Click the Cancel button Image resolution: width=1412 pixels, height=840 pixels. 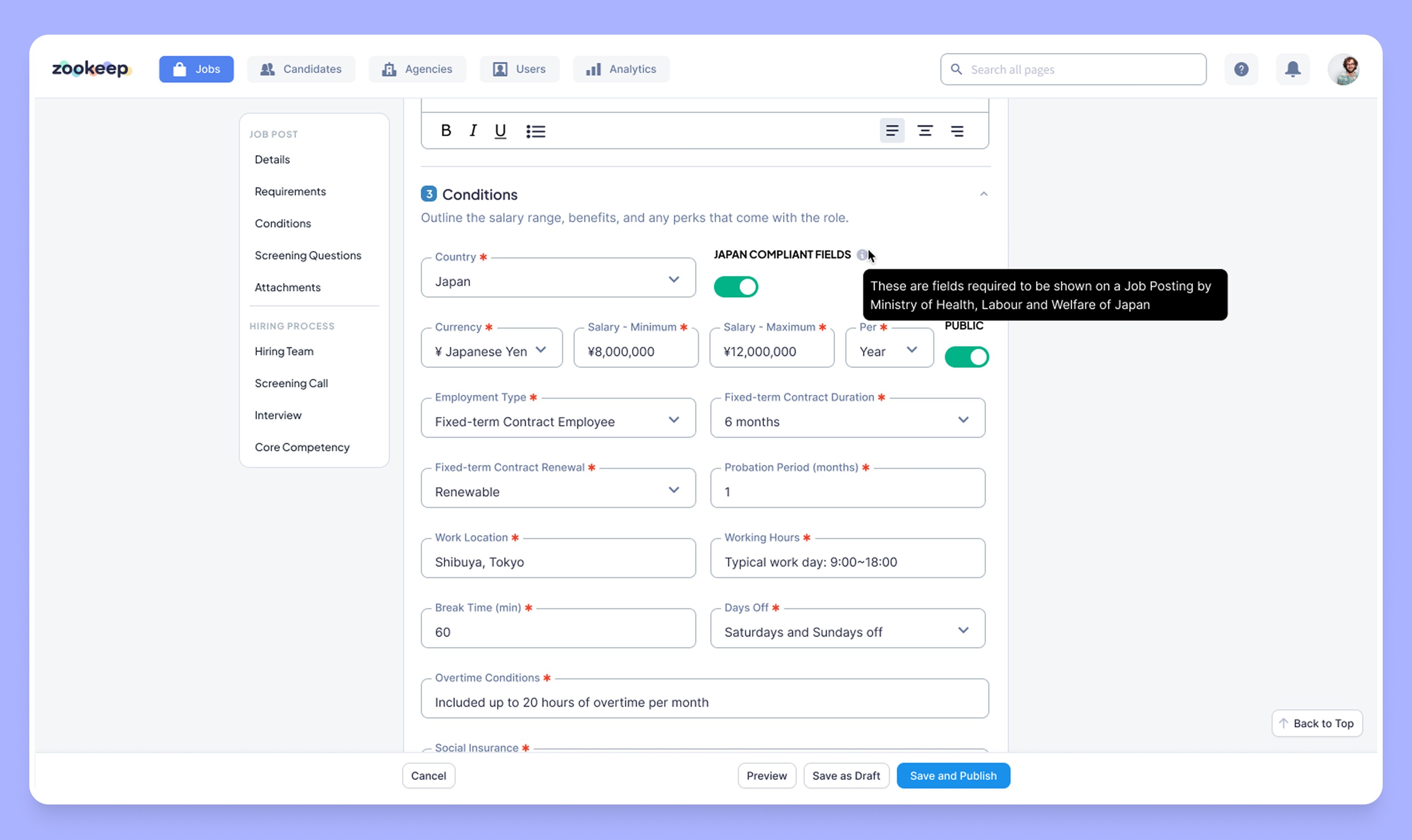point(428,776)
